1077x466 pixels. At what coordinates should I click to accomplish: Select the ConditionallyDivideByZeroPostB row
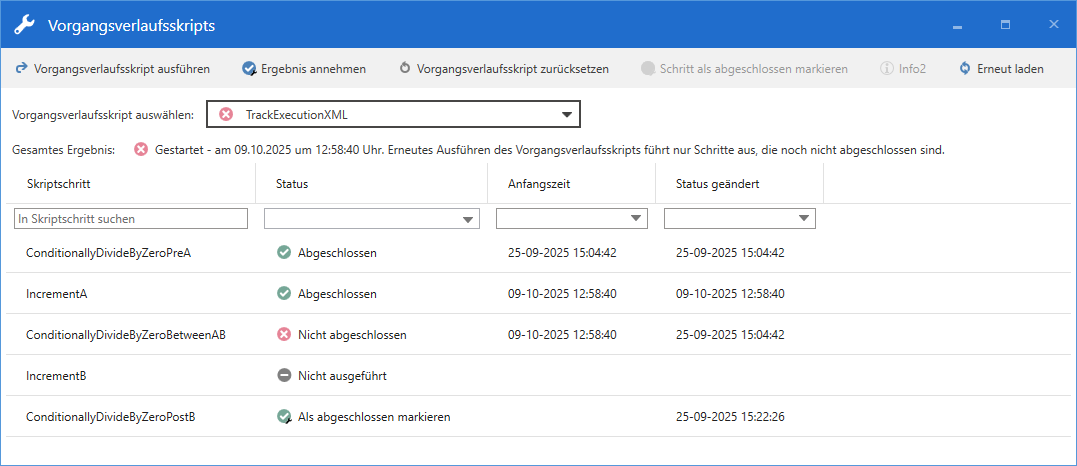[x=110, y=417]
